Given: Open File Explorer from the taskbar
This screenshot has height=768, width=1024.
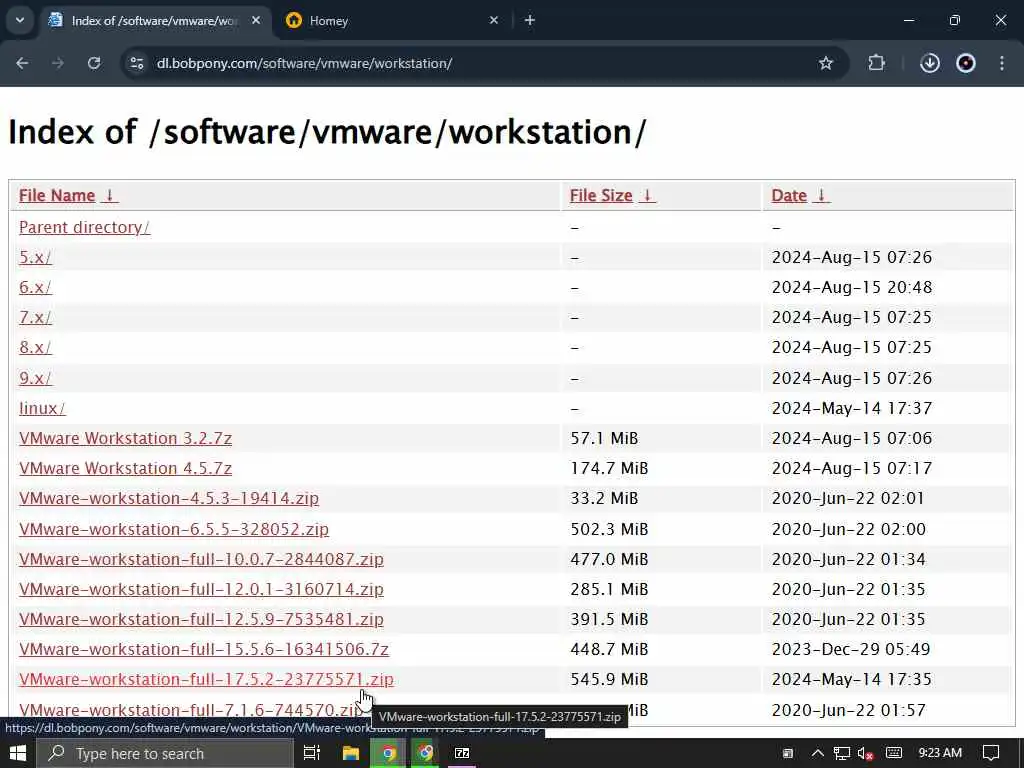Looking at the screenshot, I should [x=351, y=753].
